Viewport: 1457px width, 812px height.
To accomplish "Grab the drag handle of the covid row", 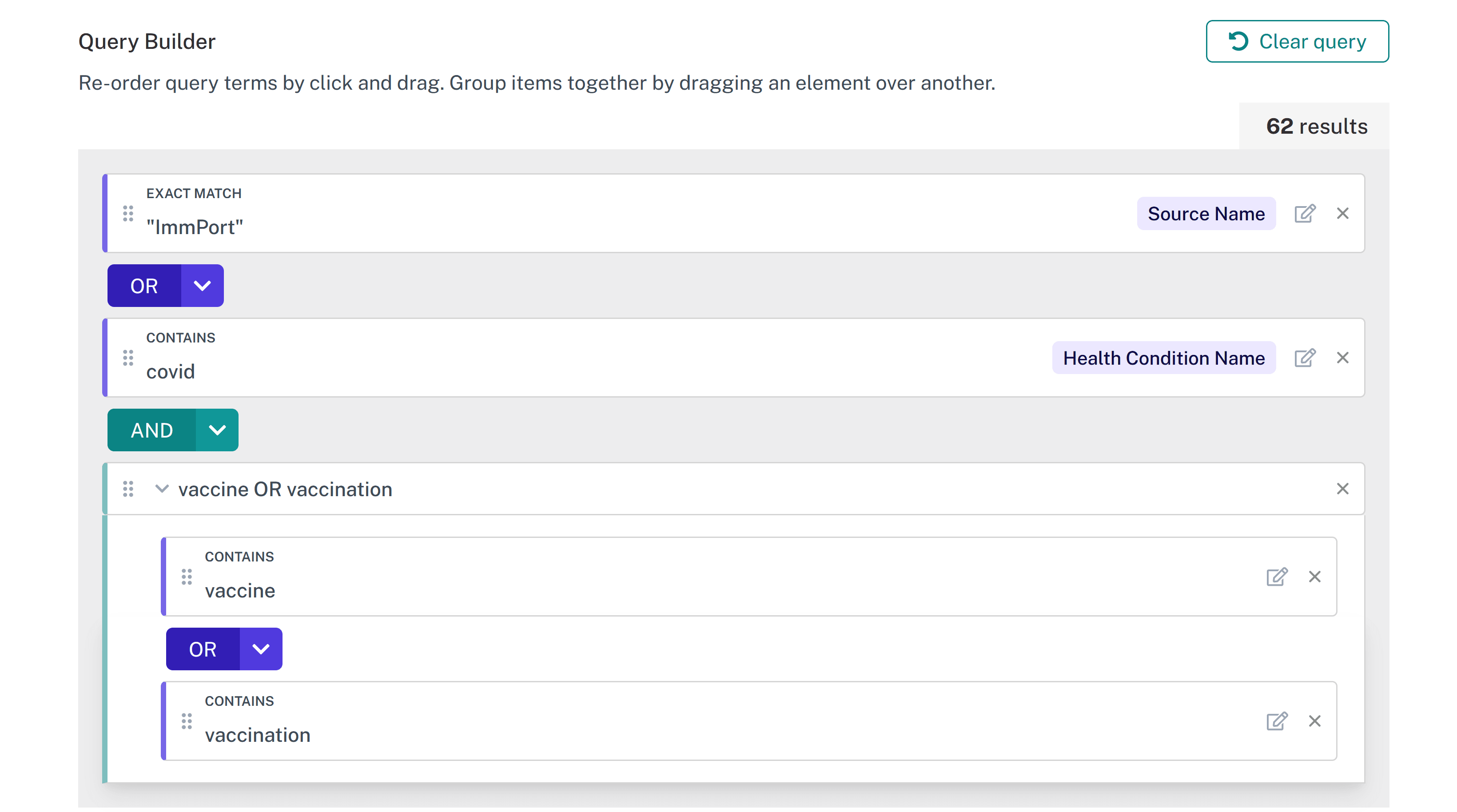I will (x=128, y=358).
